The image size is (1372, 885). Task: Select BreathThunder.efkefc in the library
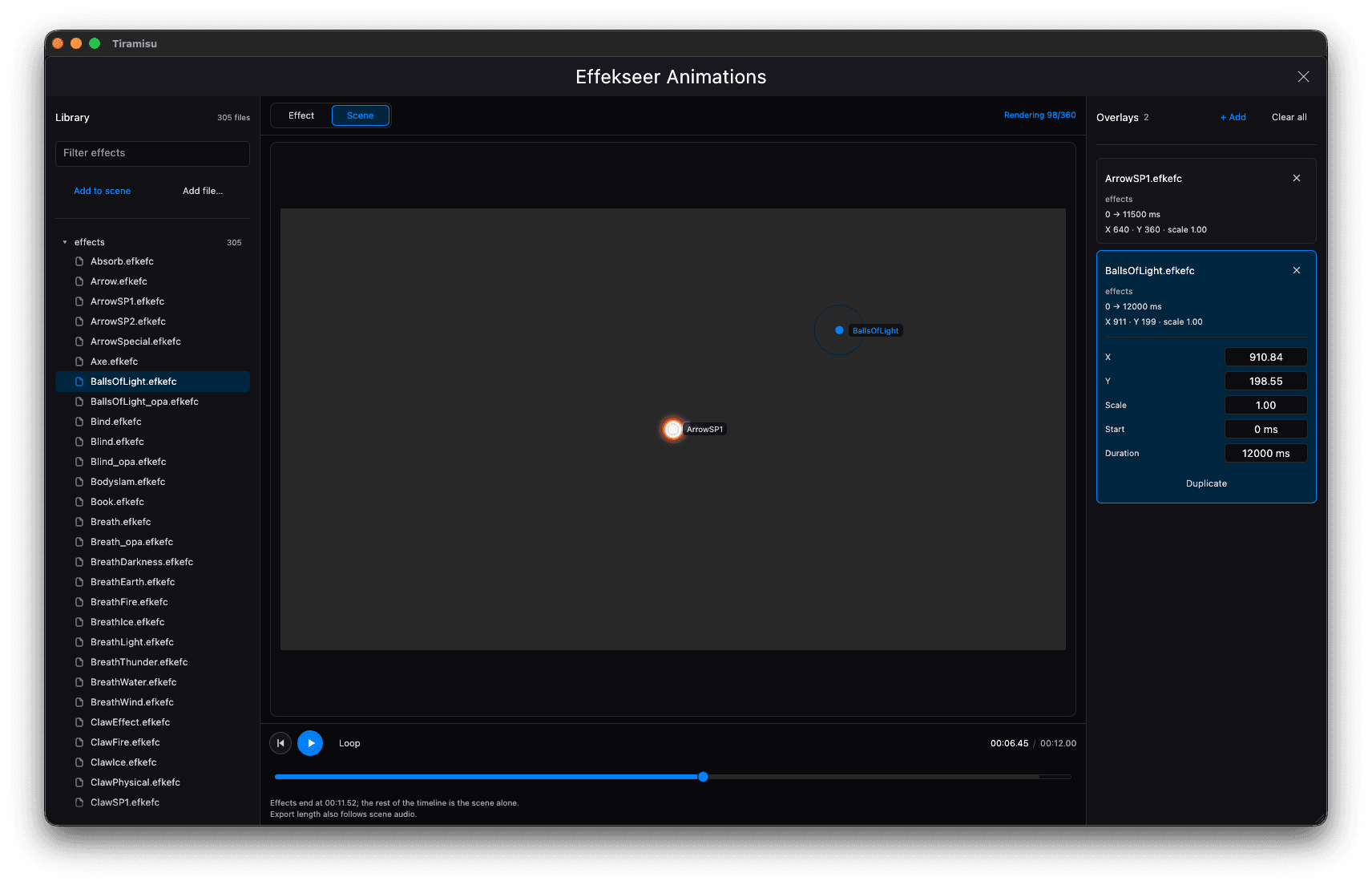coord(152,662)
